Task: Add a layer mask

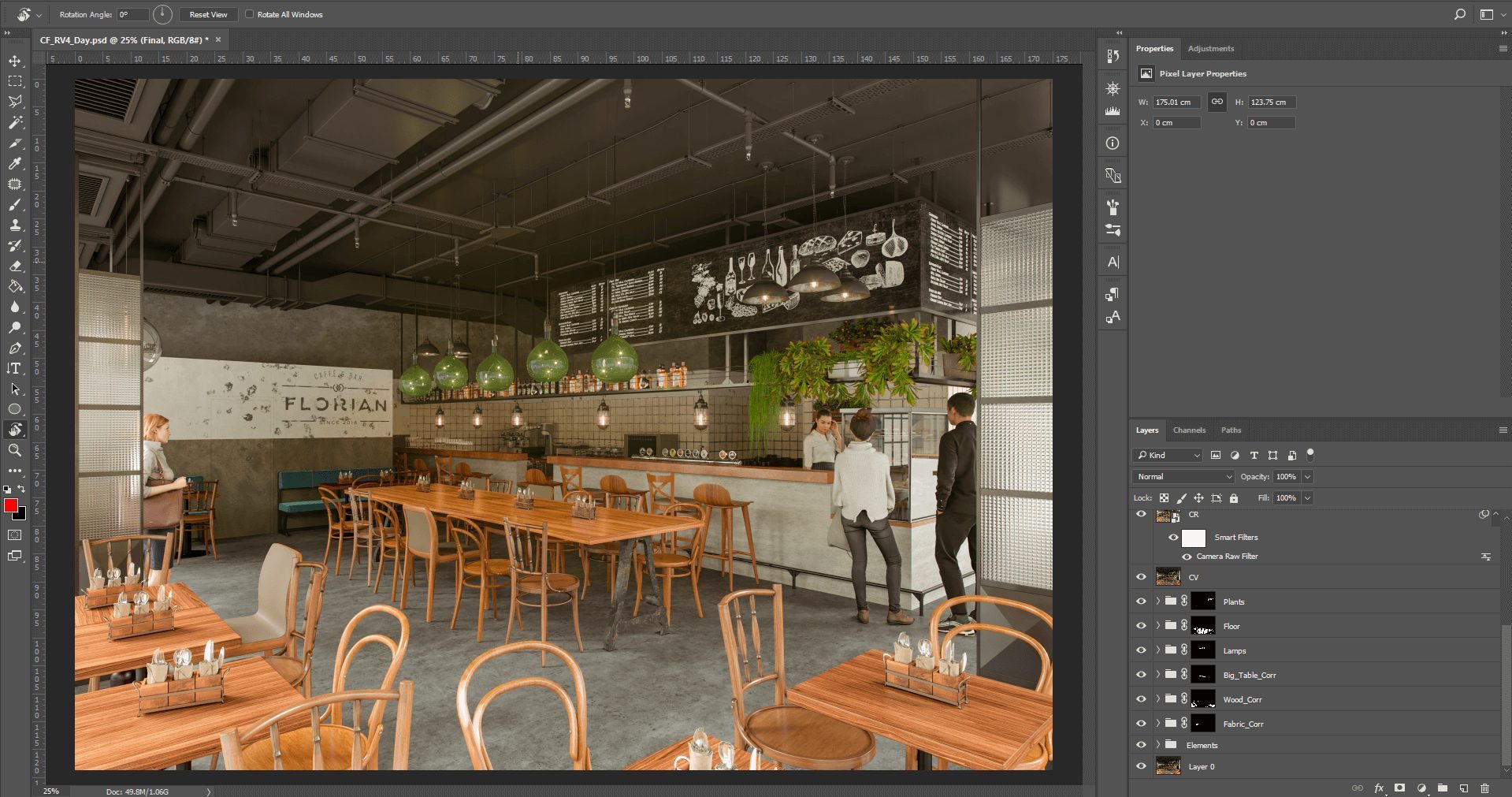Action: 1400,788
